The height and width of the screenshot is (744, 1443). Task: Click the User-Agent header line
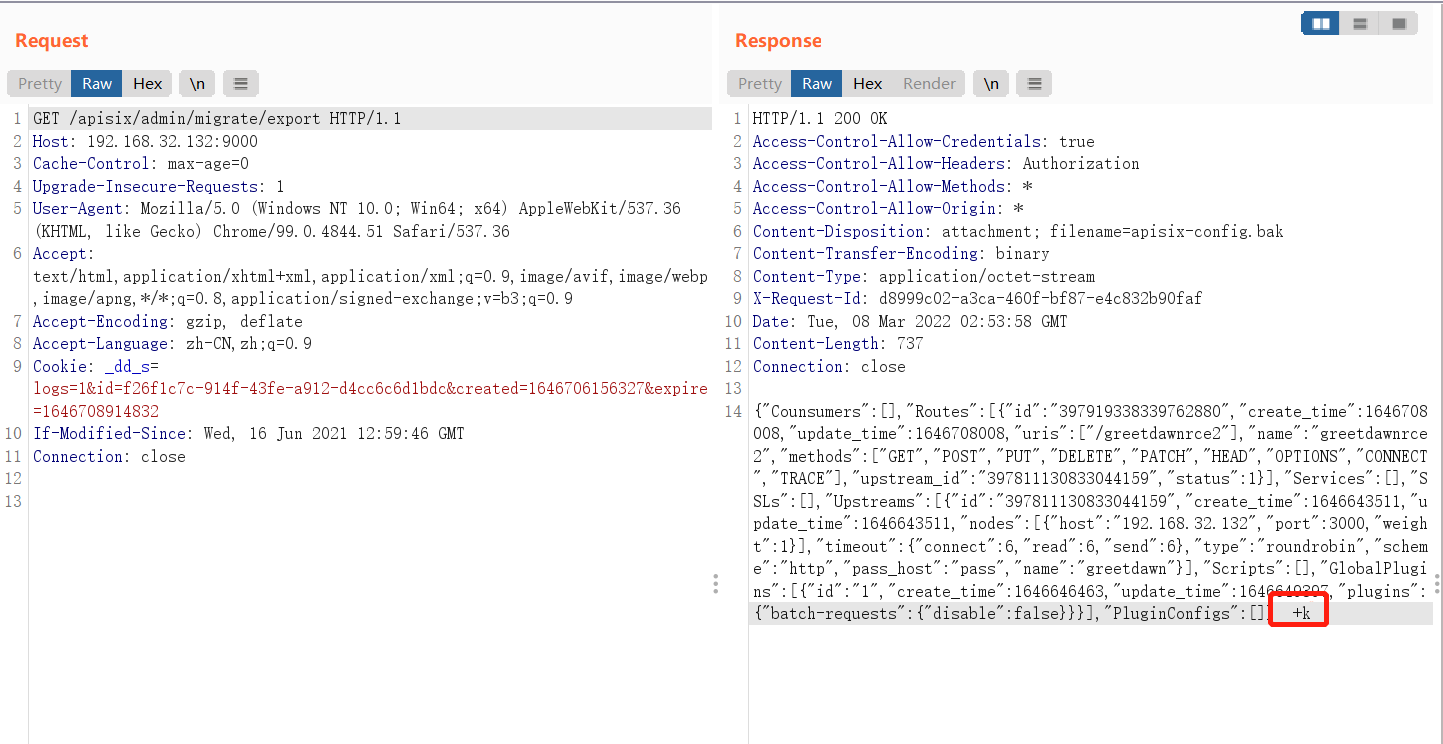pos(357,220)
